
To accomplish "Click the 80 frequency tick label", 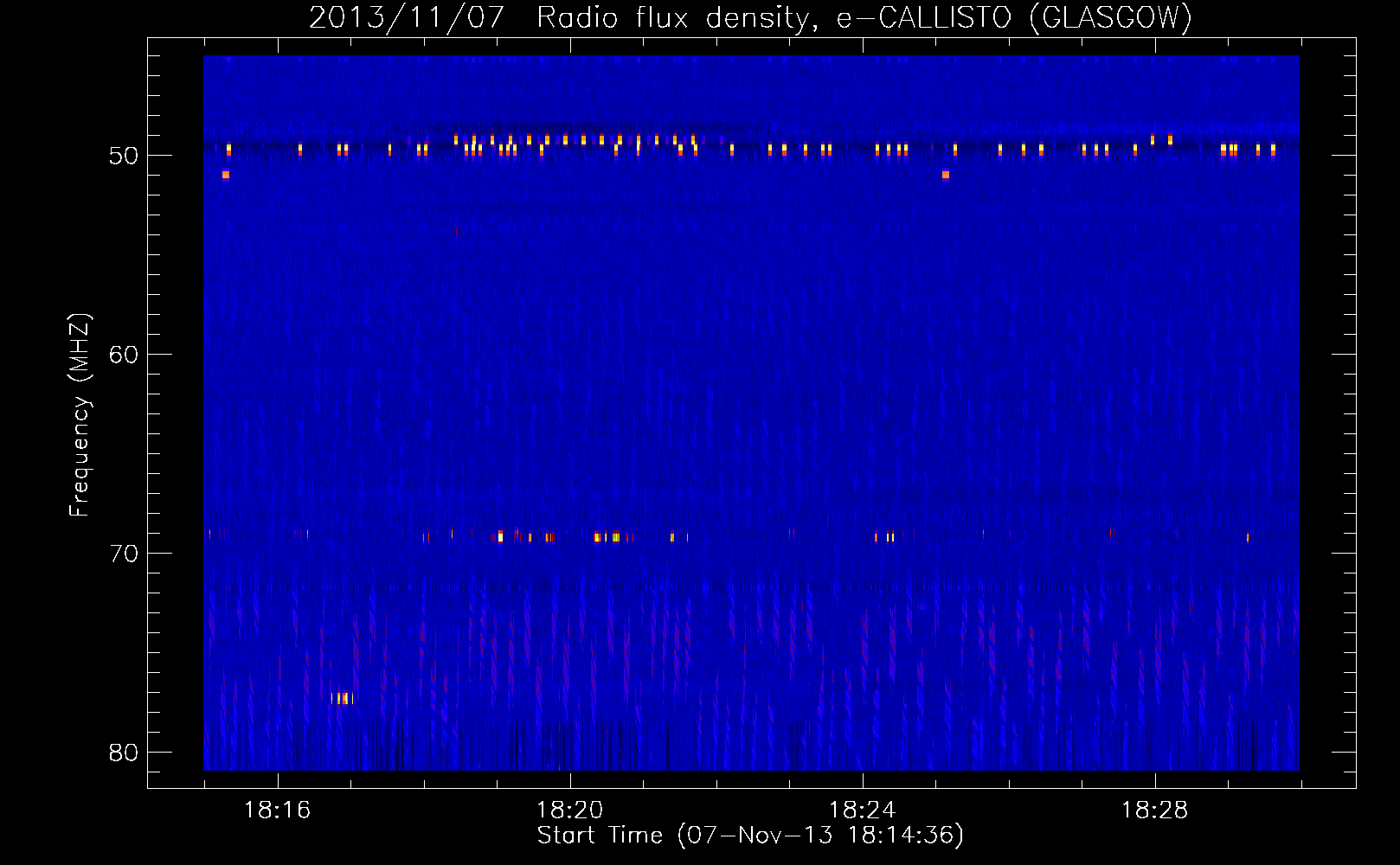I will [124, 753].
